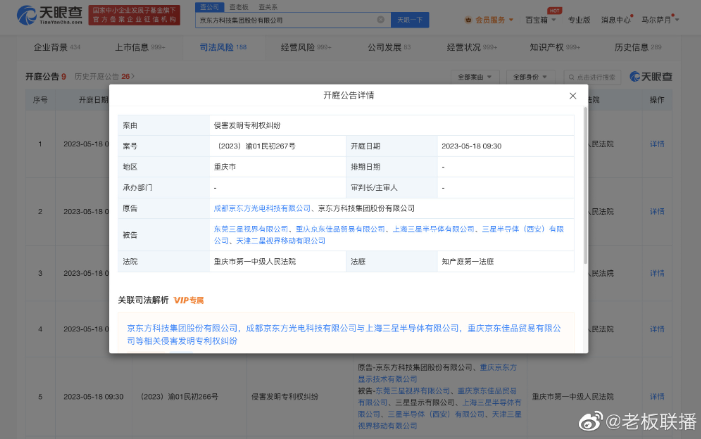Open 历史开庭公告 26 link
The image size is (701, 439).
coord(104,76)
